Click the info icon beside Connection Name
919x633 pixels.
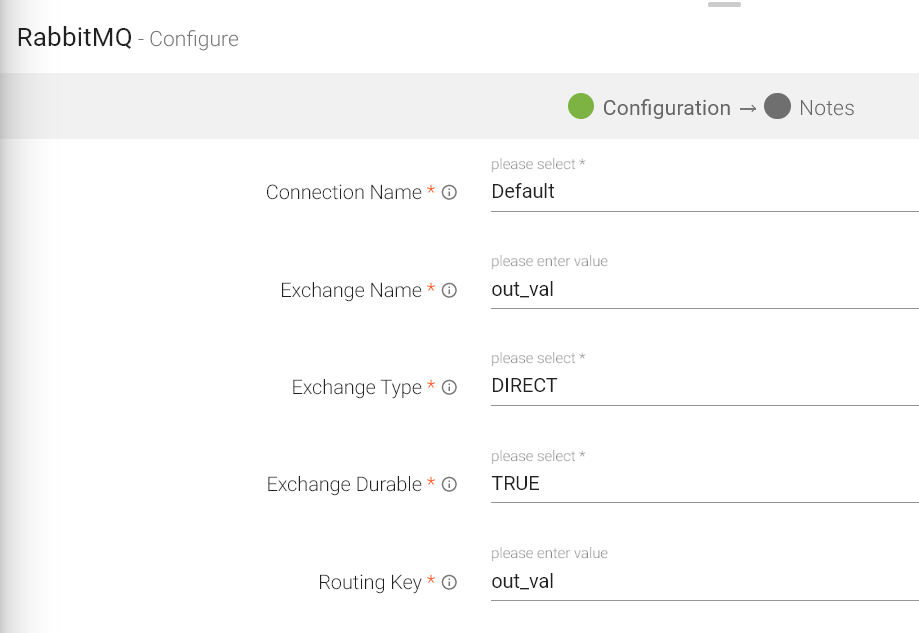click(449, 193)
